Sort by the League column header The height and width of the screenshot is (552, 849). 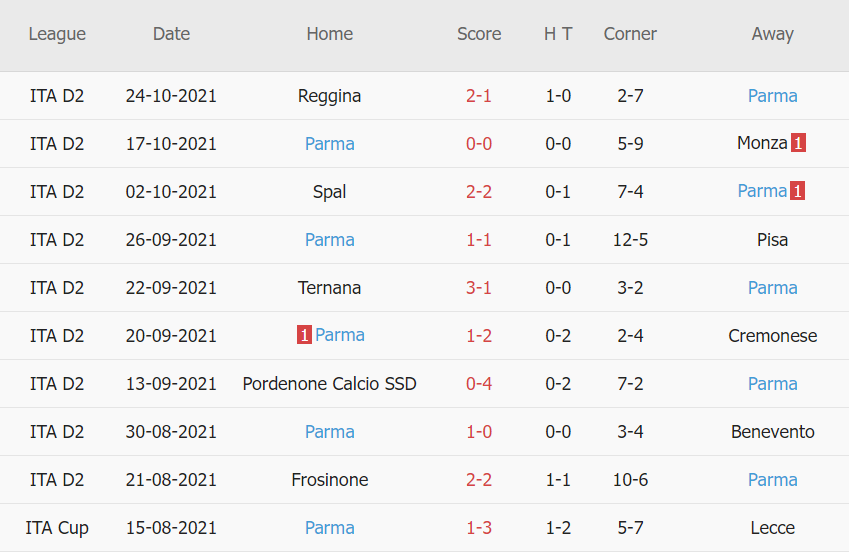[x=57, y=34]
